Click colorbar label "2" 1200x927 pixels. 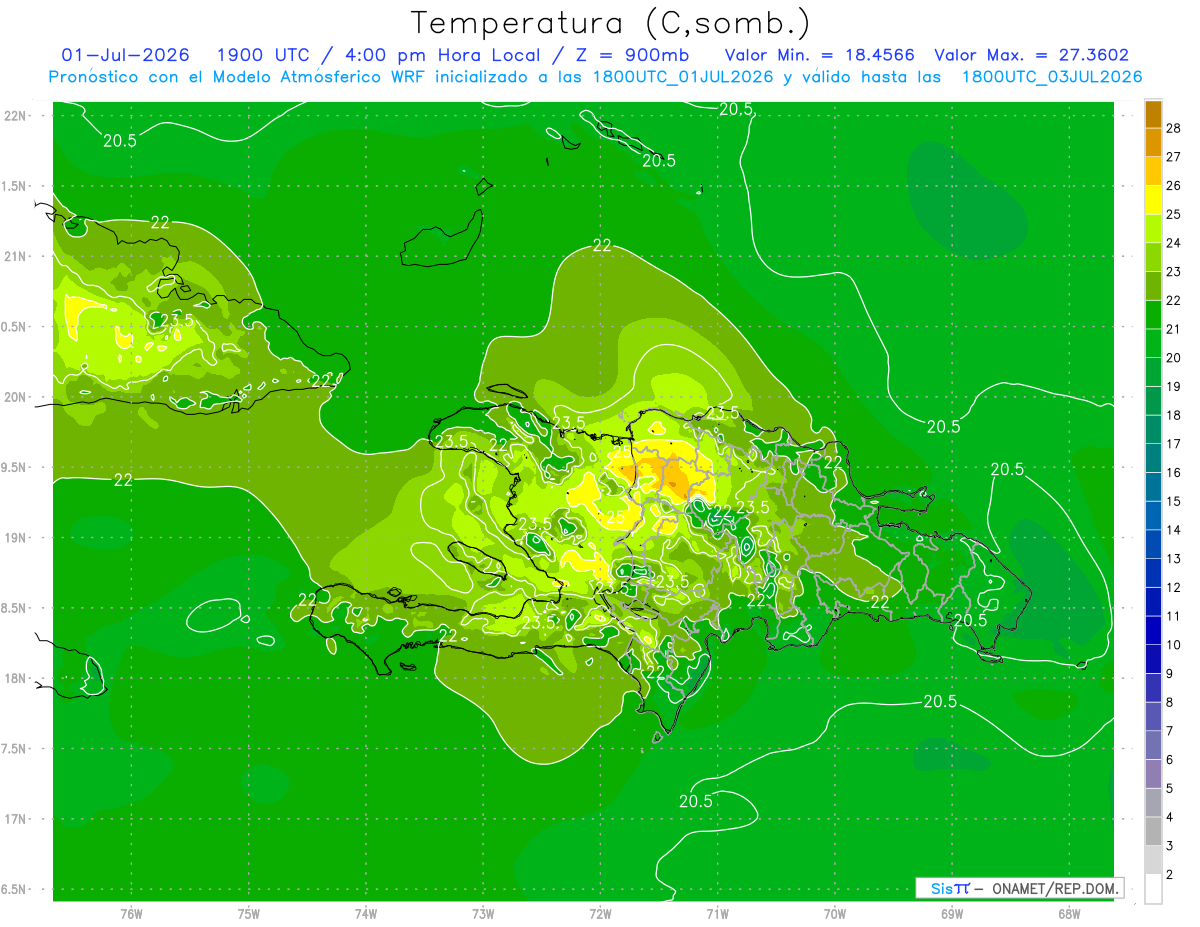1170,875
